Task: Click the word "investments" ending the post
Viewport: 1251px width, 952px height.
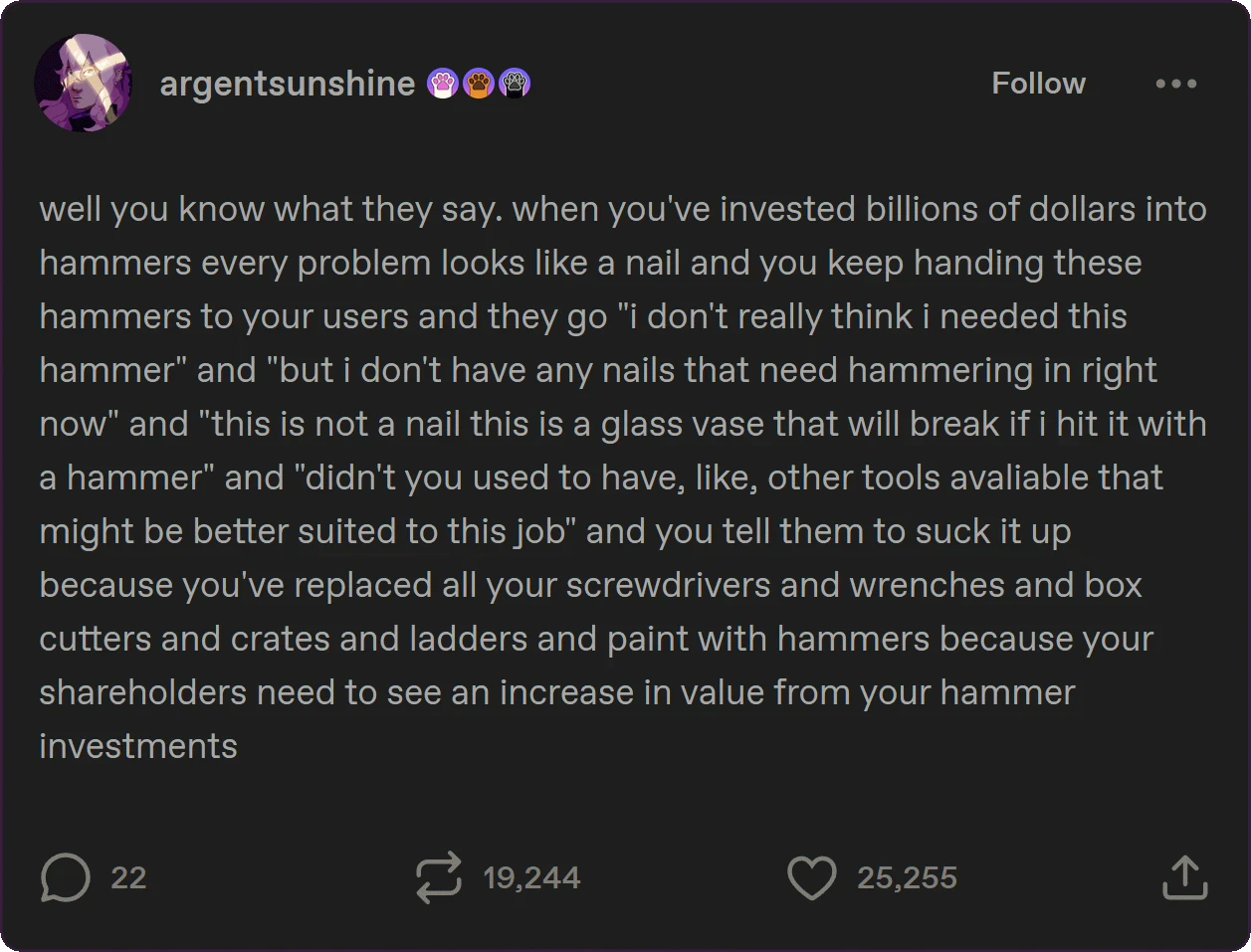Action: [138, 747]
